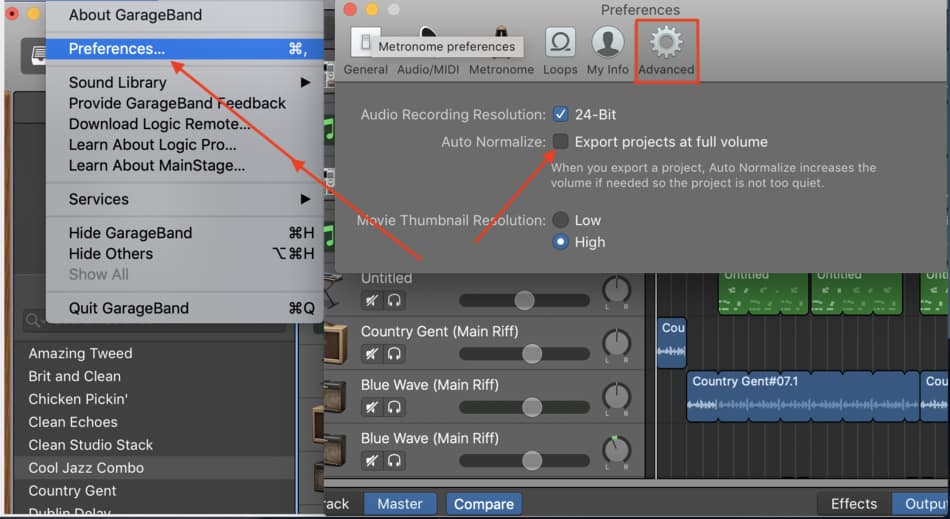
Task: Choose Preferences... from the GarageBand menu
Action: click(x=185, y=48)
